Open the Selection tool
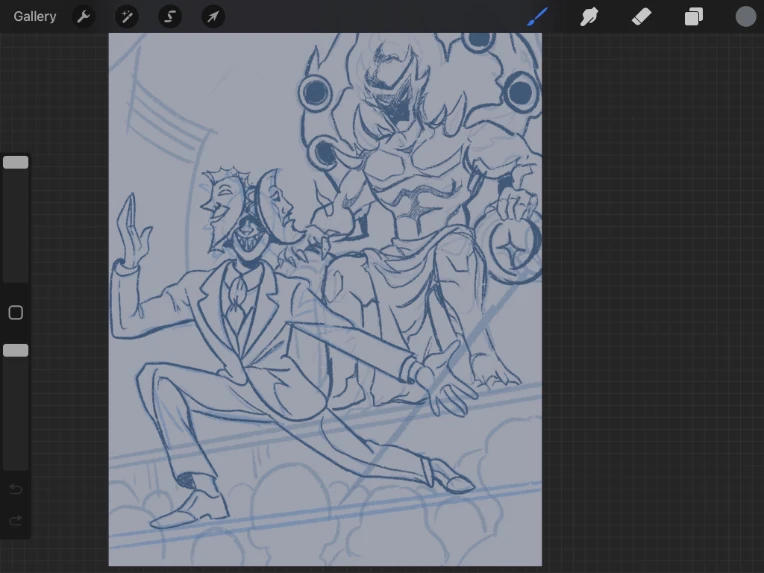Screen dimensions: 764x573 [170, 17]
